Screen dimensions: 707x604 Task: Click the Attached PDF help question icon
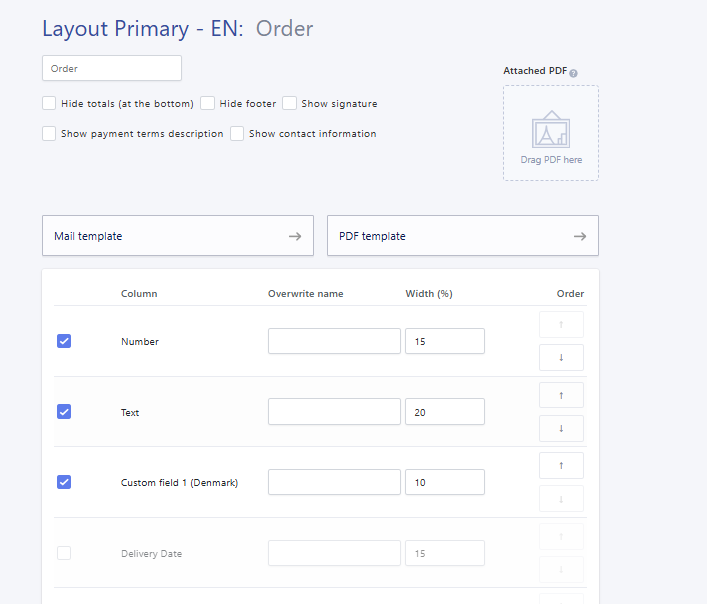click(573, 73)
